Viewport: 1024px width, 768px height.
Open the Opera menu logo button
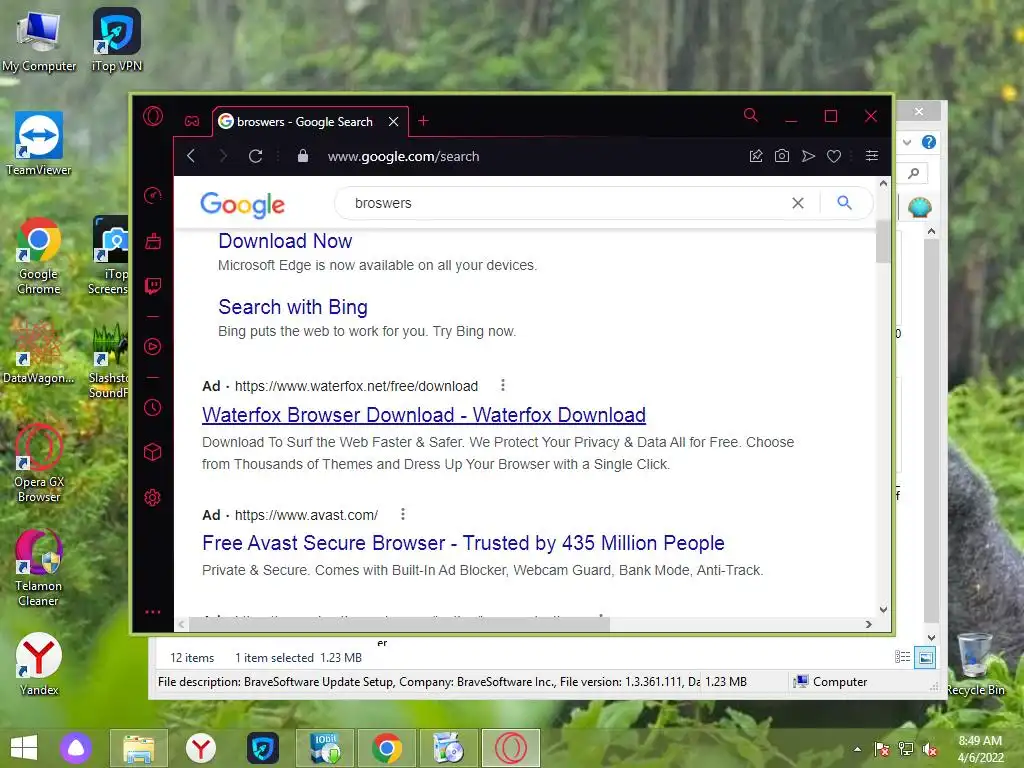(153, 116)
